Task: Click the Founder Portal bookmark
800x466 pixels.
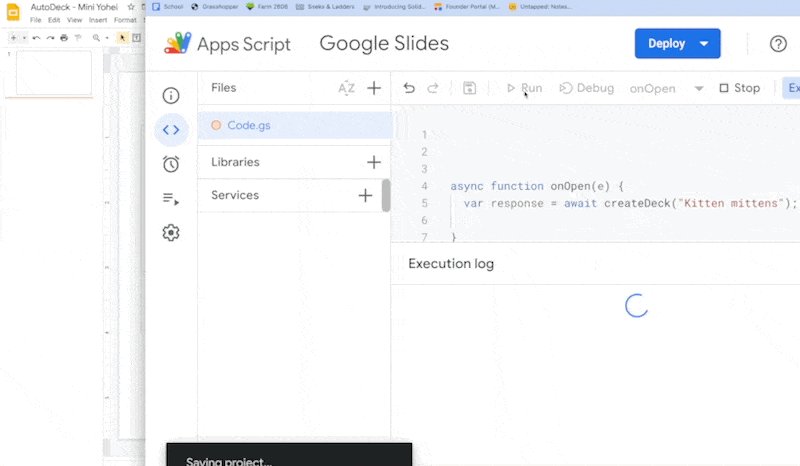Action: [467, 7]
